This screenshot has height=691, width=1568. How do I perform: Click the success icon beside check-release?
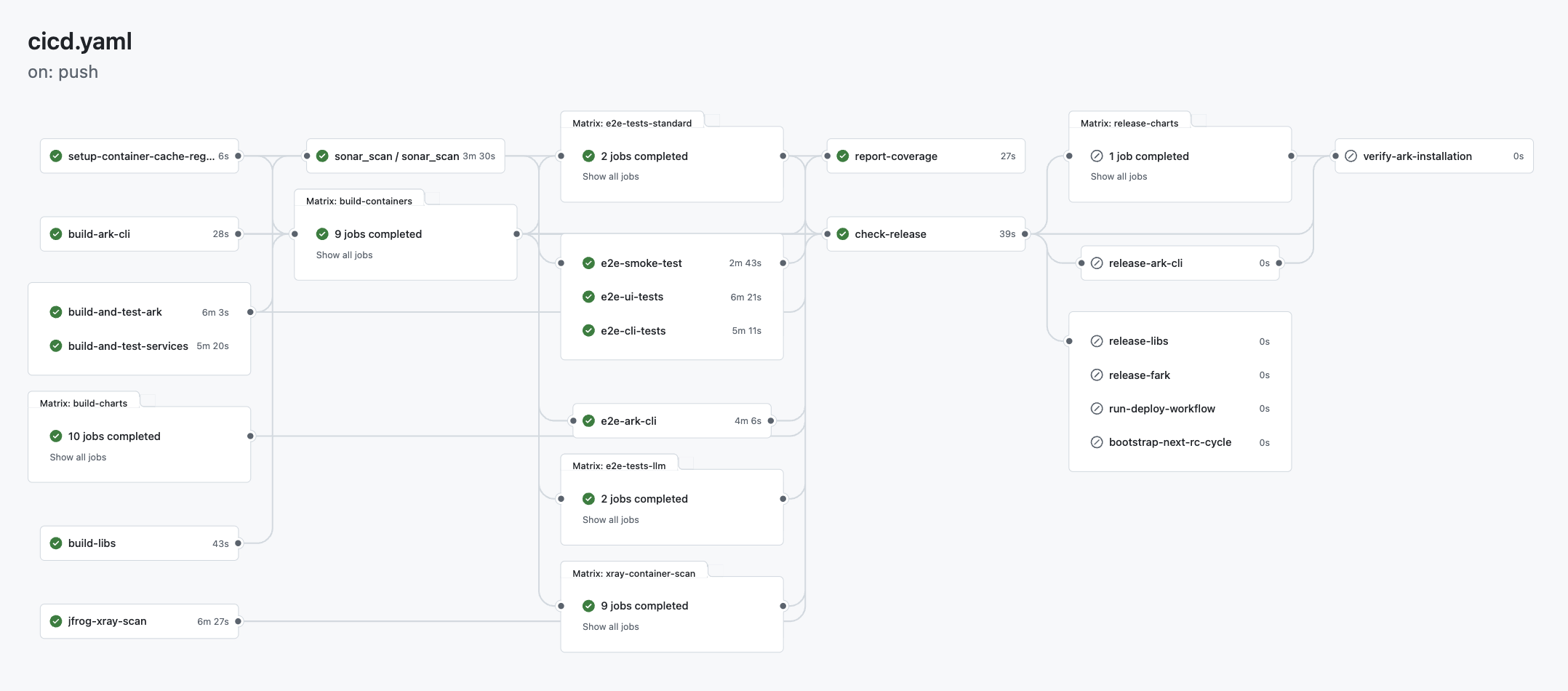pos(843,234)
